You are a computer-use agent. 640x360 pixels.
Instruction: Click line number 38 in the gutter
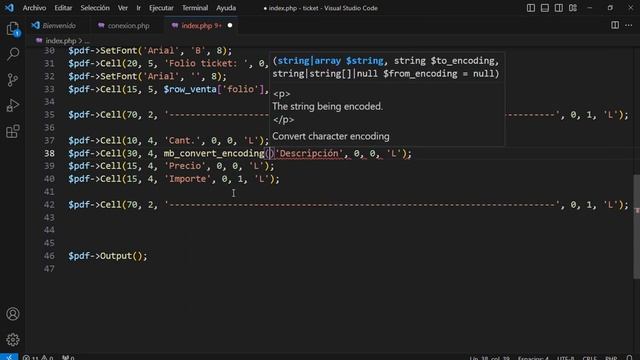[x=49, y=153]
